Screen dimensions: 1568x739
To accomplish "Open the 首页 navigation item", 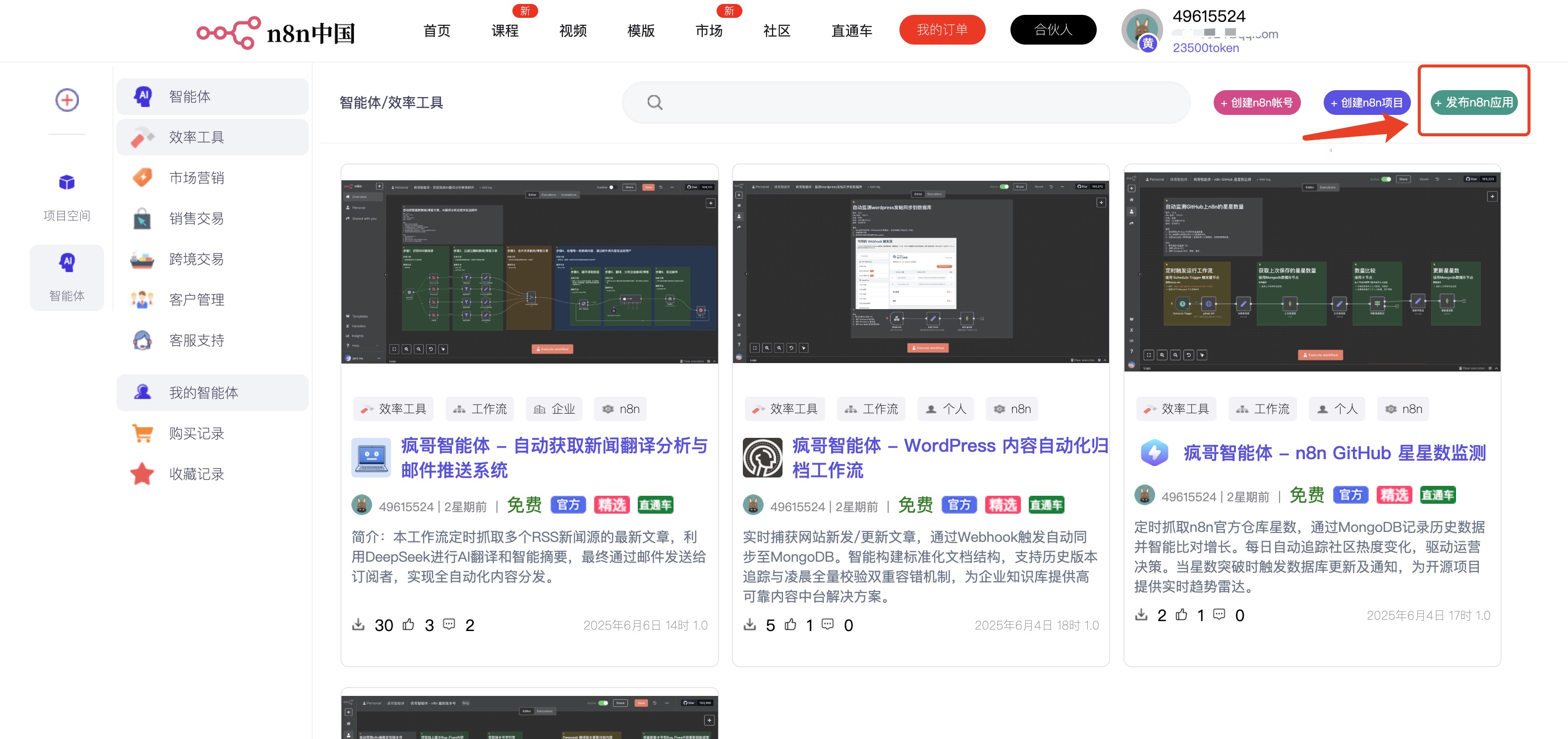I will pyautogui.click(x=437, y=30).
